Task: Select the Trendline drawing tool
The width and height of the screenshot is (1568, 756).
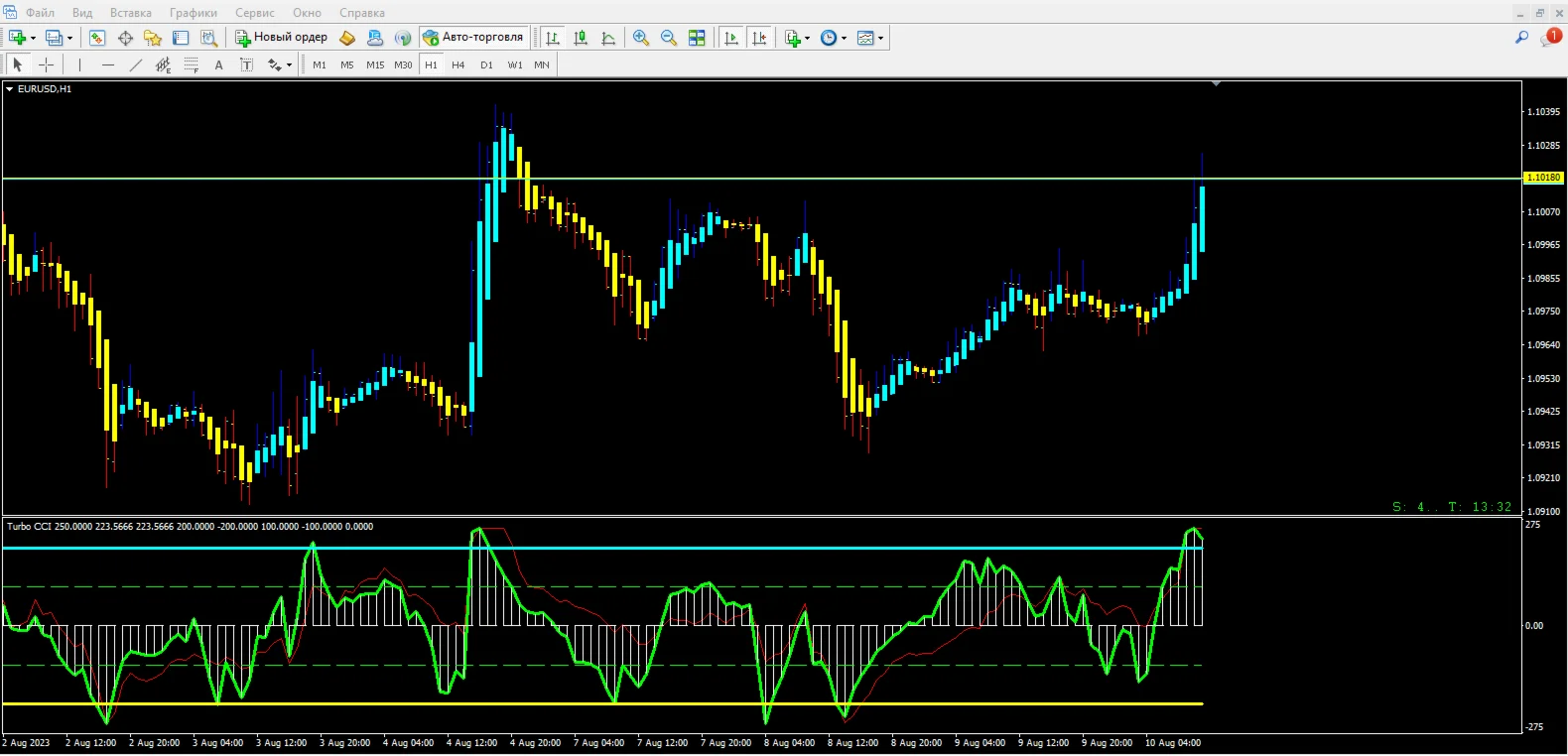Action: (136, 64)
